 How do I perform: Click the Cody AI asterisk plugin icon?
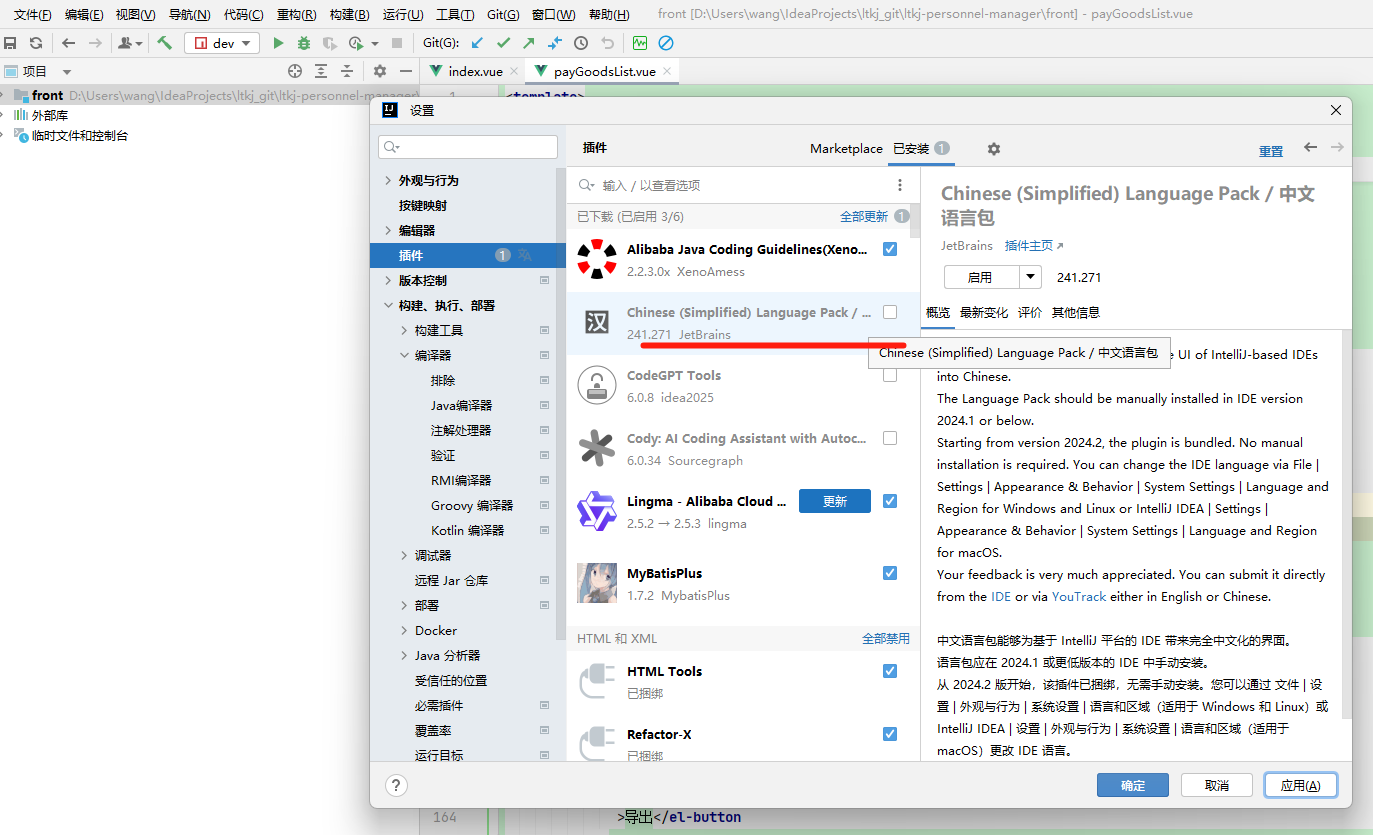(x=597, y=448)
